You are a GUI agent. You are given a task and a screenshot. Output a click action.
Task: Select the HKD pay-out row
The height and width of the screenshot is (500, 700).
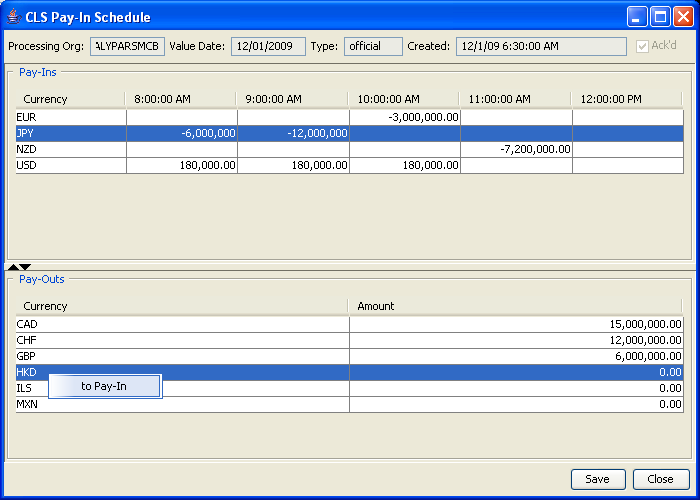(x=350, y=373)
